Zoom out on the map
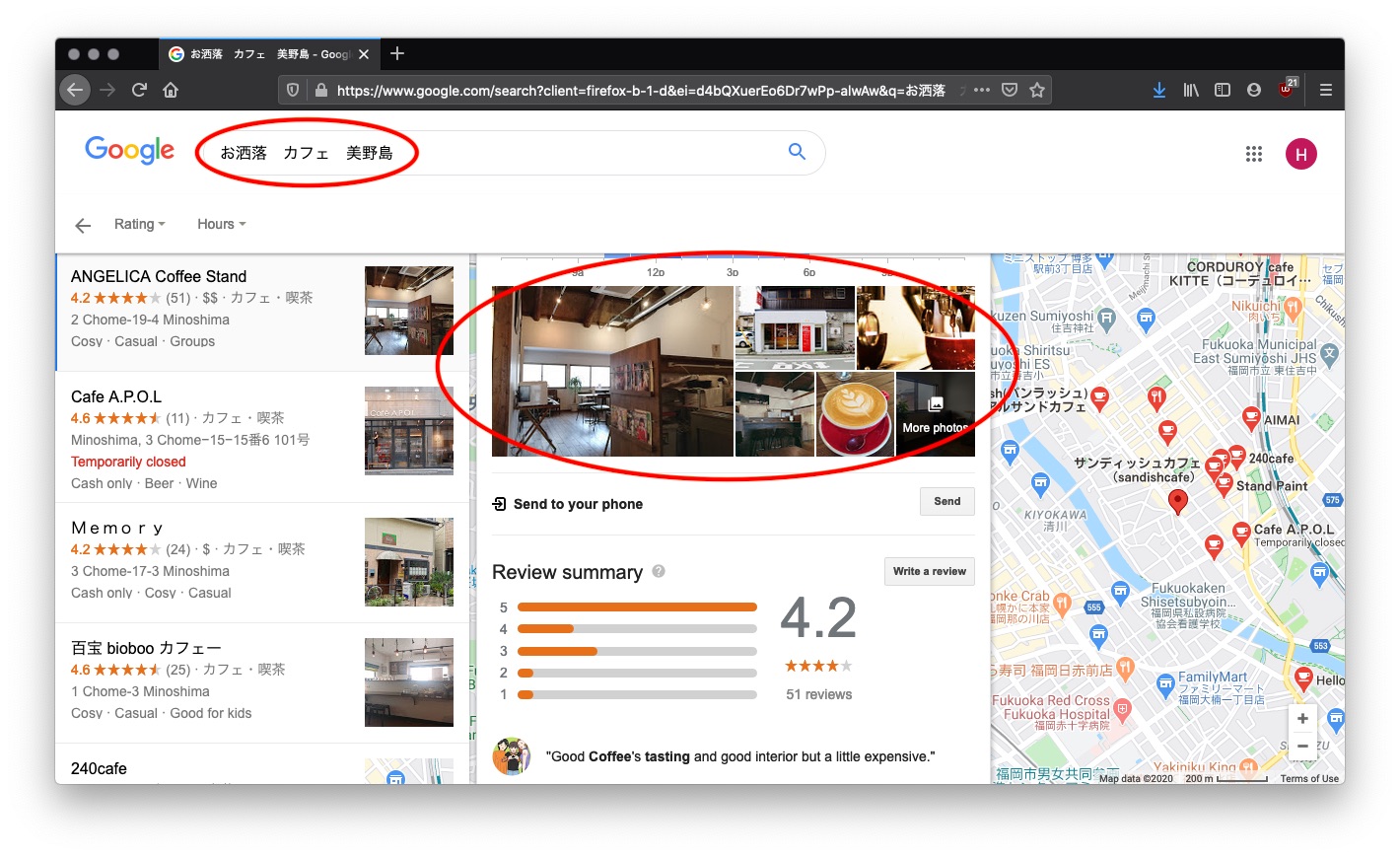The image size is (1400, 857). coord(1302,746)
